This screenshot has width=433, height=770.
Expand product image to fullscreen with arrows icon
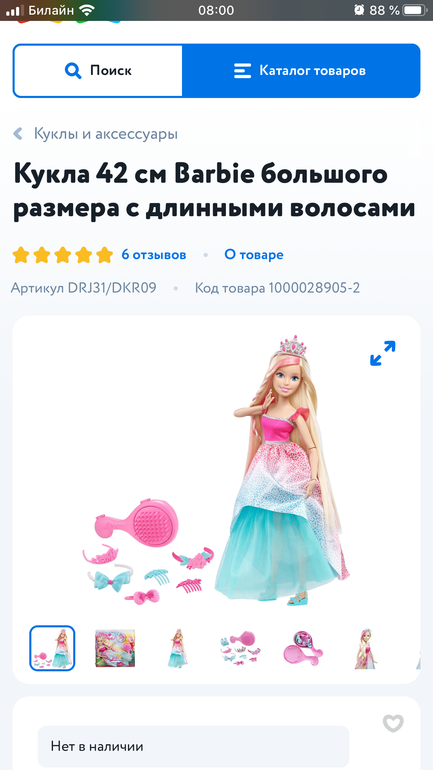[x=382, y=354]
